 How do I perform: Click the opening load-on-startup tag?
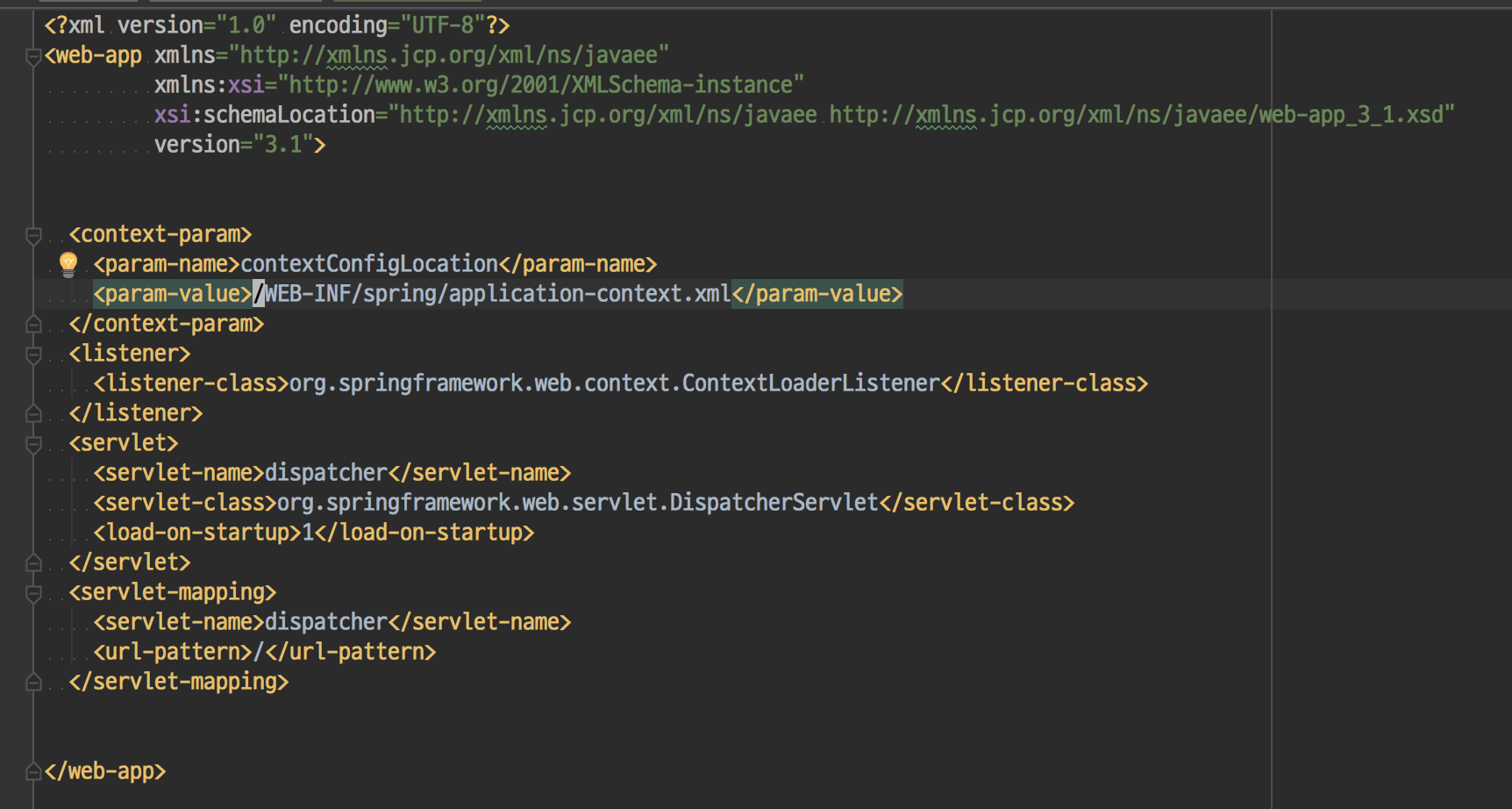point(197,533)
